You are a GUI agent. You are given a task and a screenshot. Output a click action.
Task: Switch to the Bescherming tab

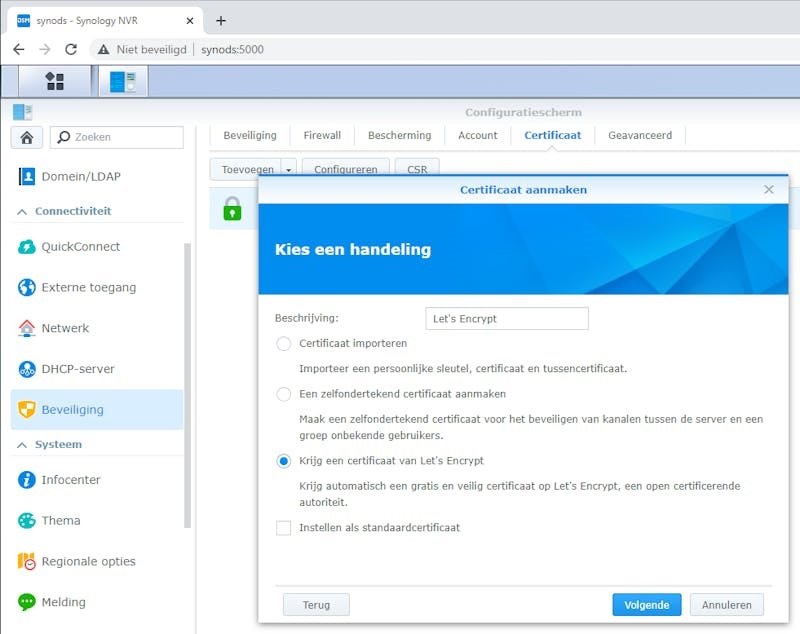pos(399,135)
